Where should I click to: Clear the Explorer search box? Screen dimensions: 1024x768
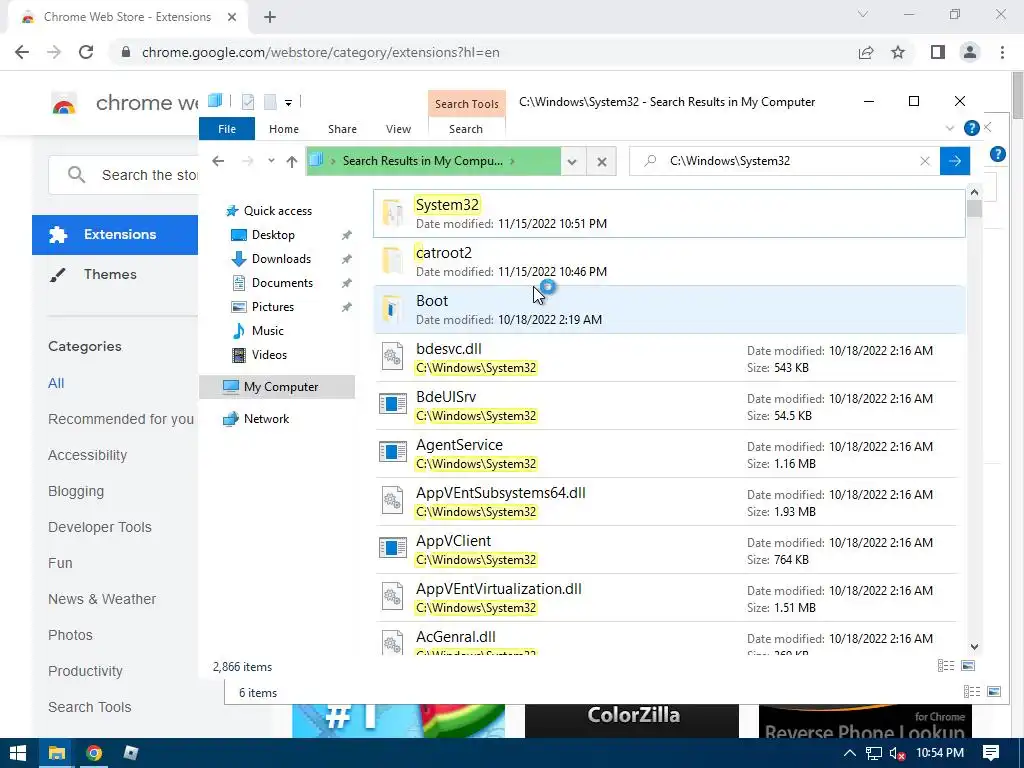click(925, 161)
